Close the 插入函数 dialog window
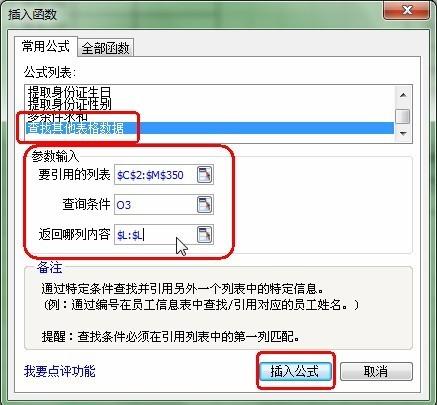 pos(407,10)
